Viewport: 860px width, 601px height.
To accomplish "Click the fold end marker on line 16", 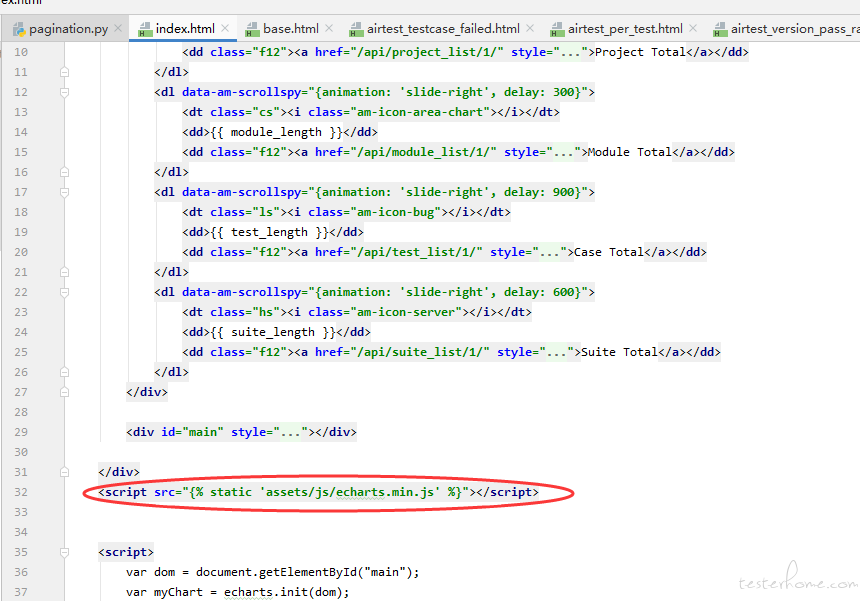I will (64, 172).
